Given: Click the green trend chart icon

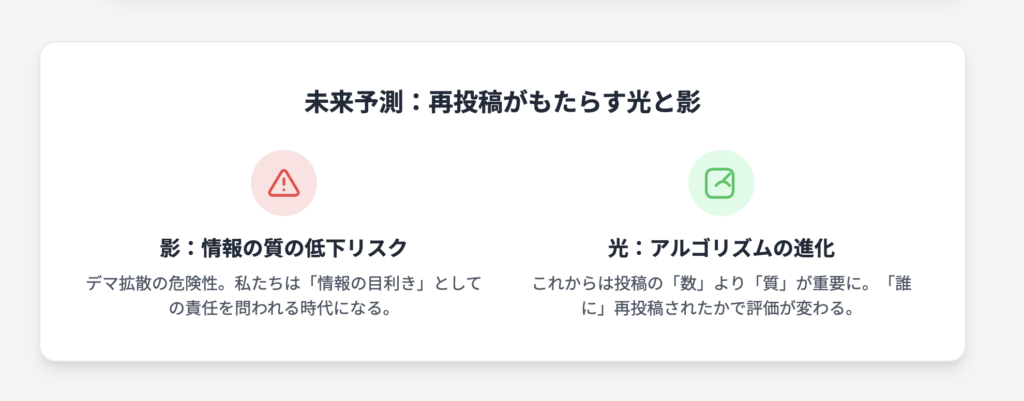Looking at the screenshot, I should tap(720, 182).
